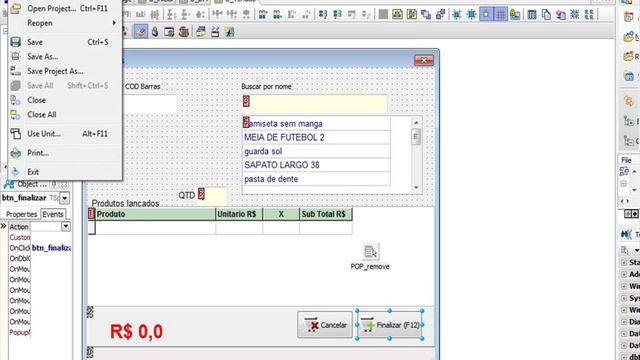Click the Exit menu icon

16,172
